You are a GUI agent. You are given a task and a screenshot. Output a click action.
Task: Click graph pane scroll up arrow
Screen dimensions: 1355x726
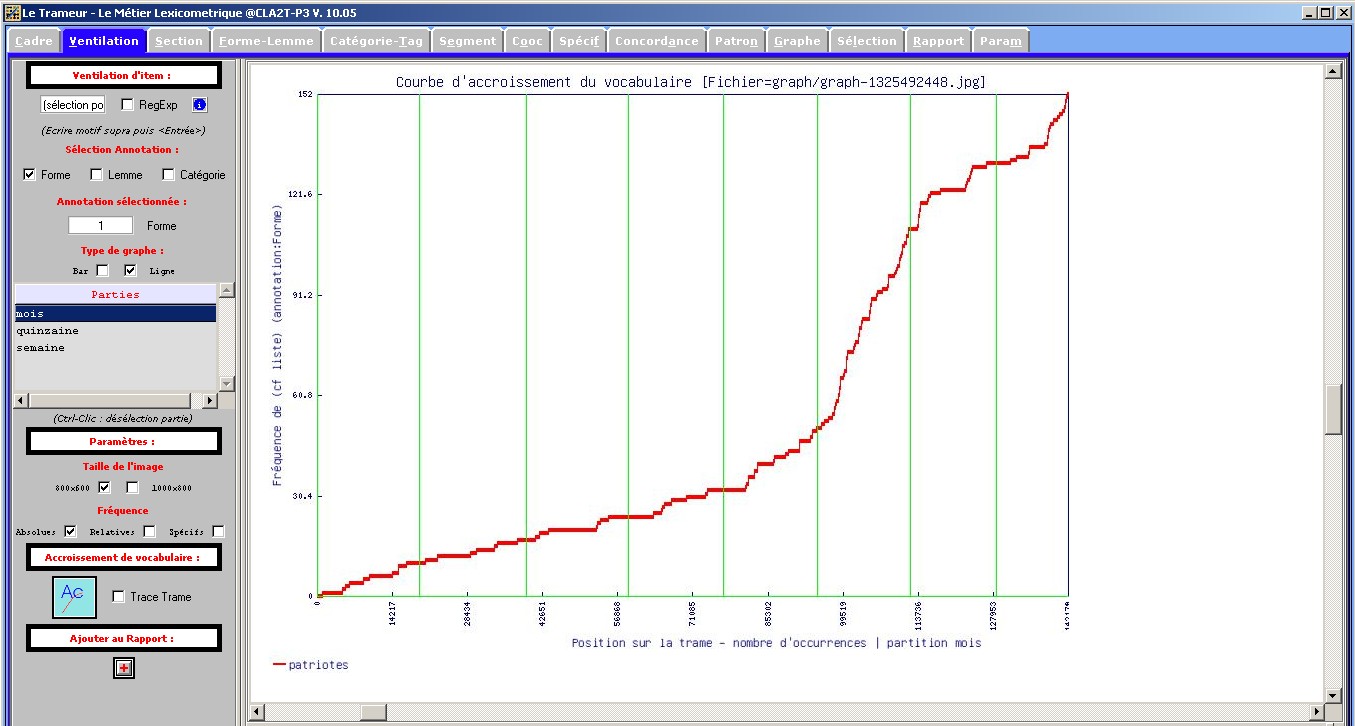click(x=1332, y=72)
